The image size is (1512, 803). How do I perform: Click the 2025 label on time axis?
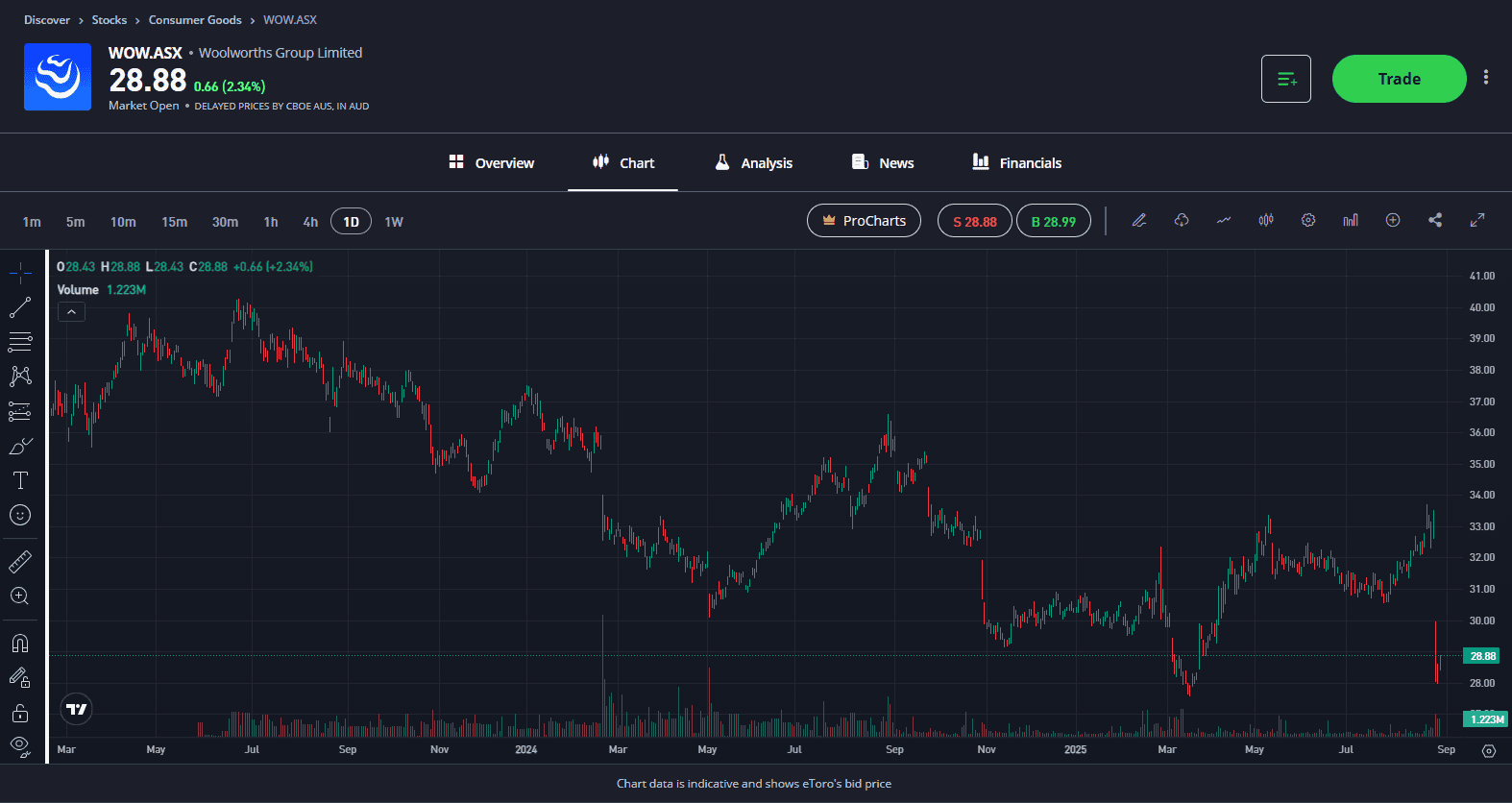[x=1076, y=749]
